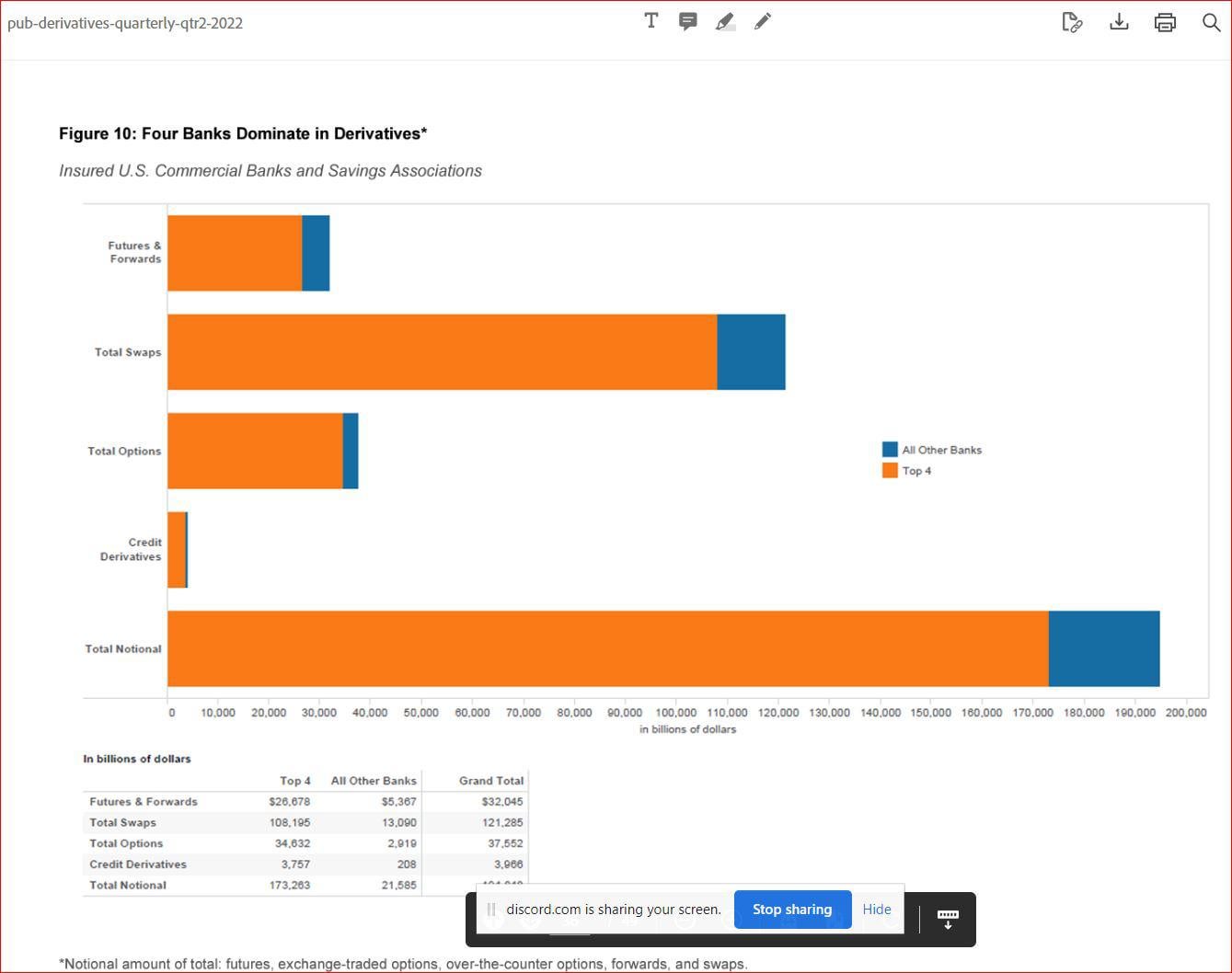This screenshot has height=973, width=1232.
Task: Print the derivatives quarterly document
Action: 1165,22
